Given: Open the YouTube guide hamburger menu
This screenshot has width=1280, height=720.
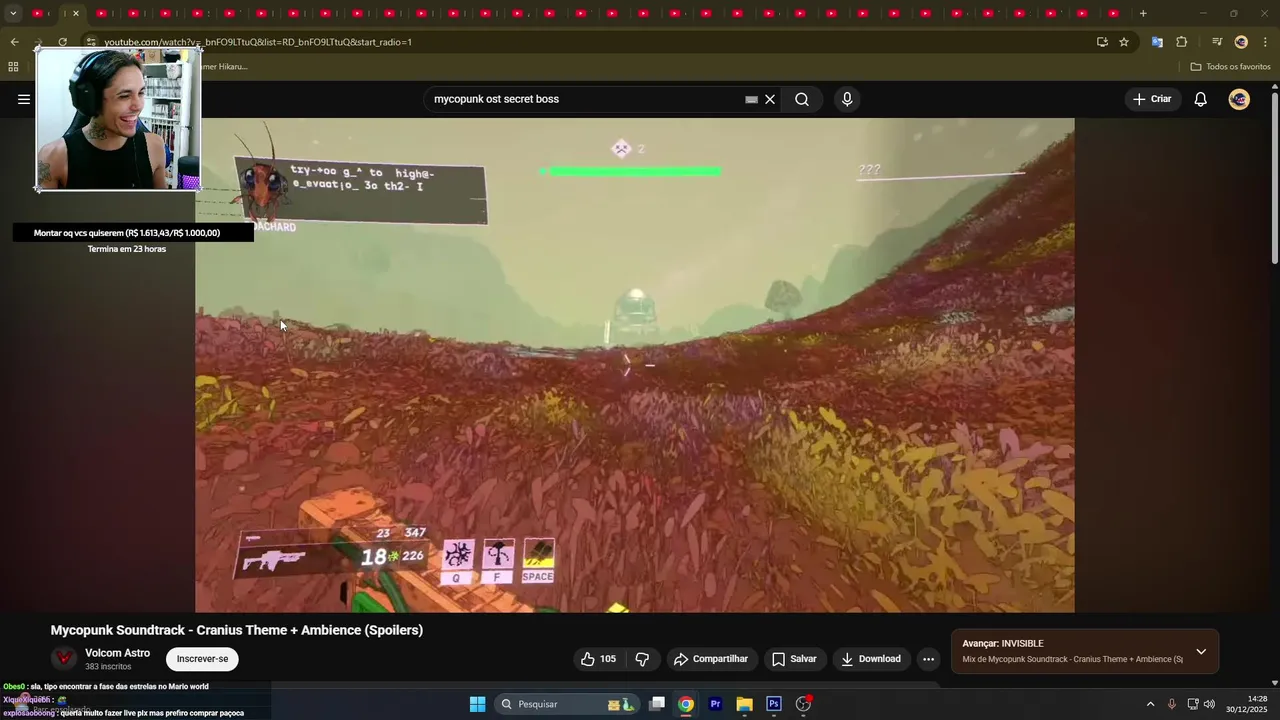Looking at the screenshot, I should click(x=24, y=99).
